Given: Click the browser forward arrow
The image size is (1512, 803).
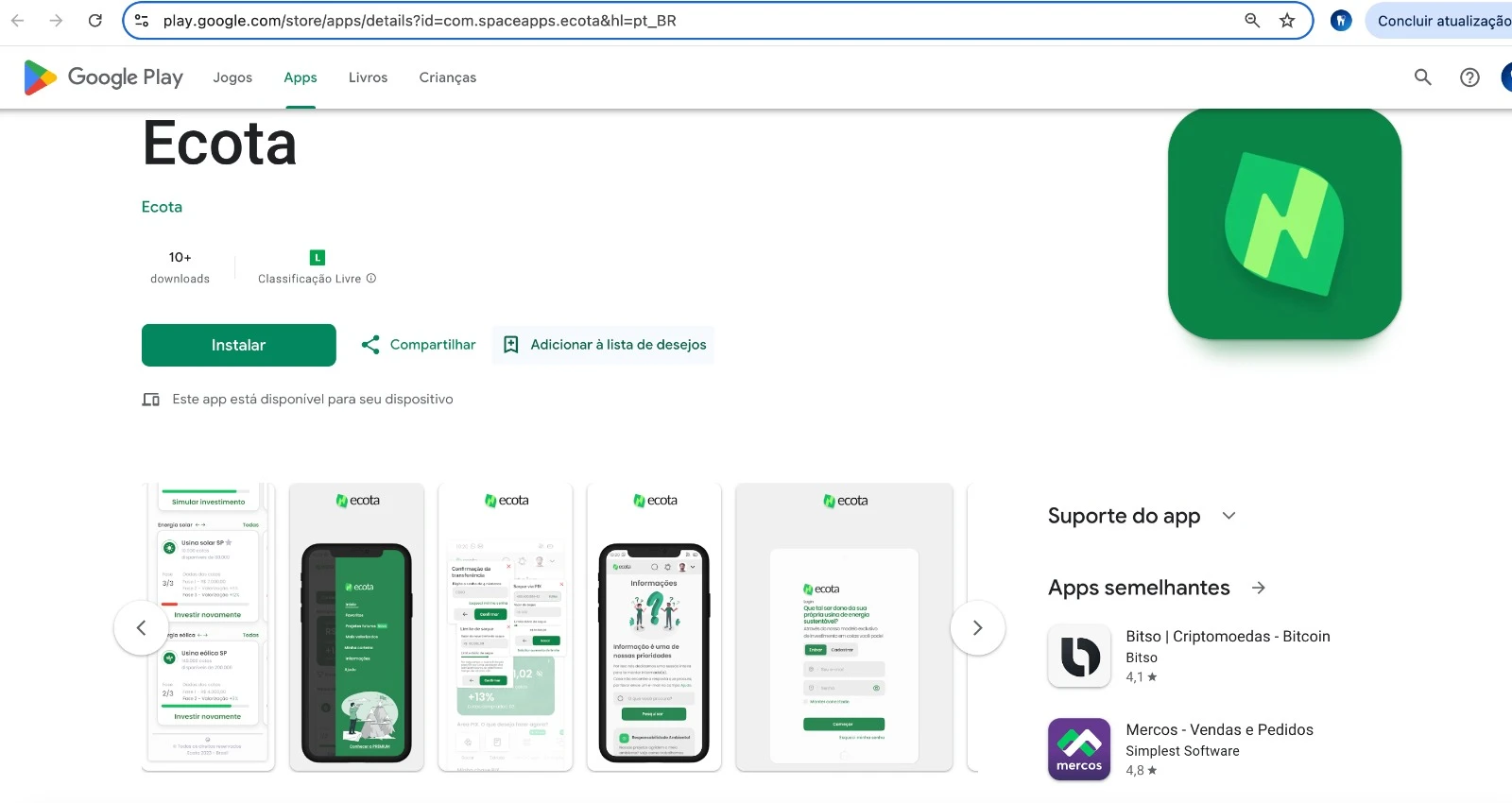Looking at the screenshot, I should point(56,20).
